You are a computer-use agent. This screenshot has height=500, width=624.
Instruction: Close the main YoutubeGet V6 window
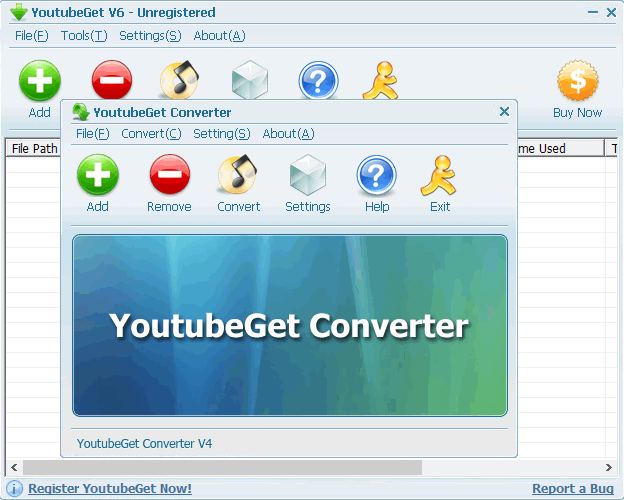611,12
